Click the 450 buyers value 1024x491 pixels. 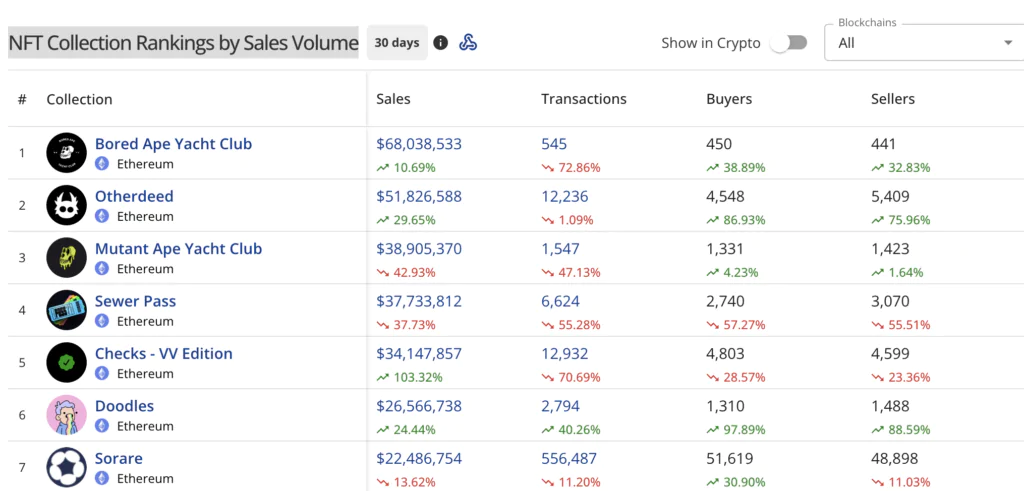[719, 144]
